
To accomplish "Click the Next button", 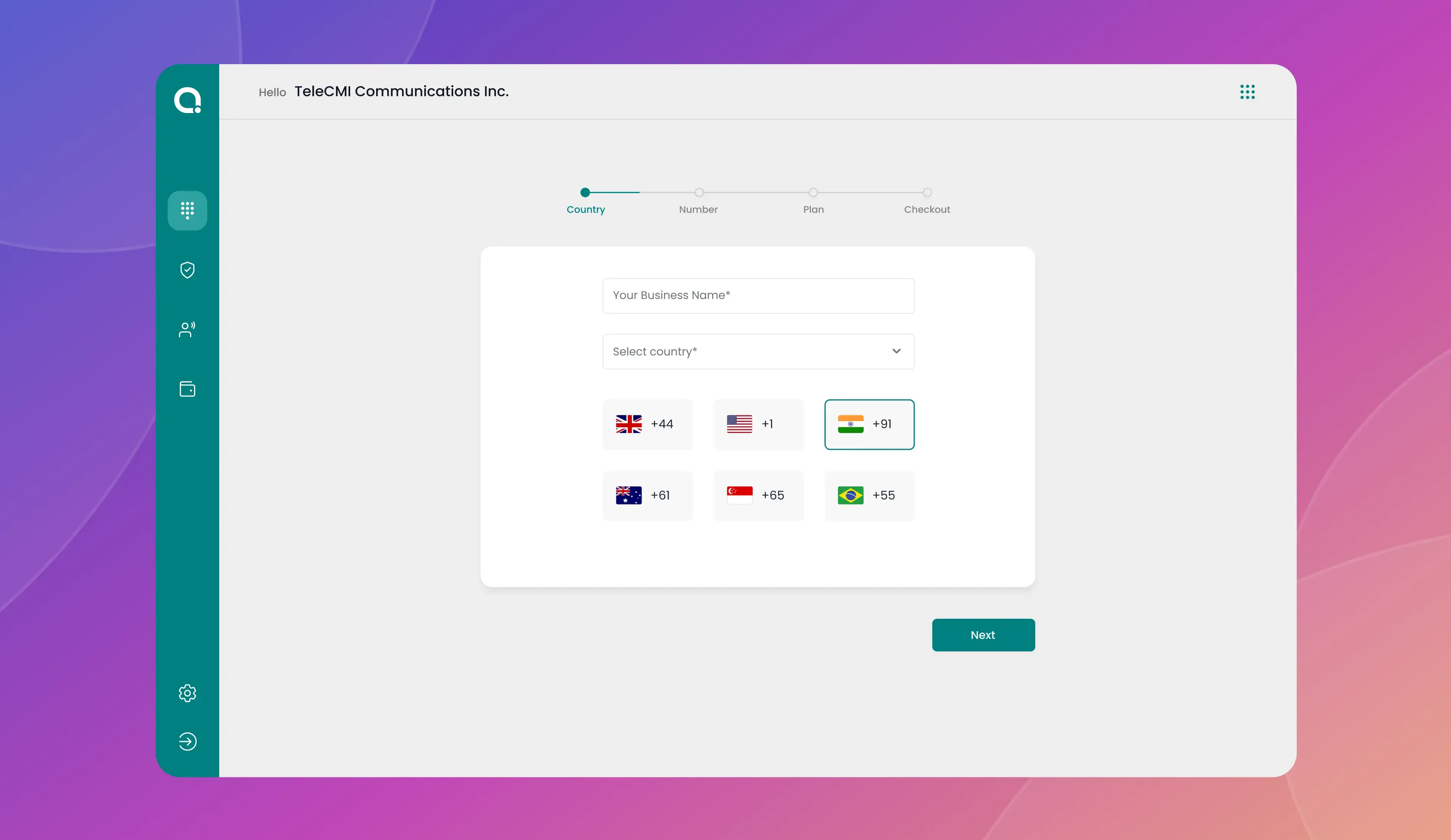I will 984,635.
